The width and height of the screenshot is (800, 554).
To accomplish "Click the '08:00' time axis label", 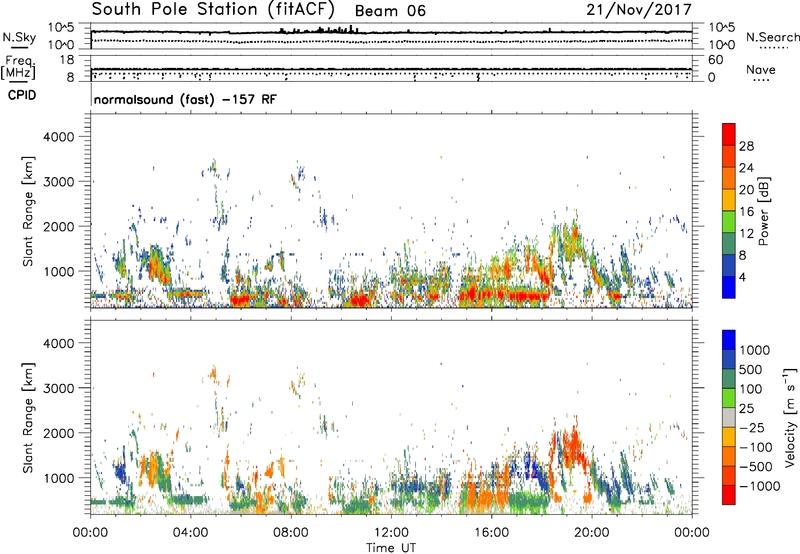I will point(291,533).
